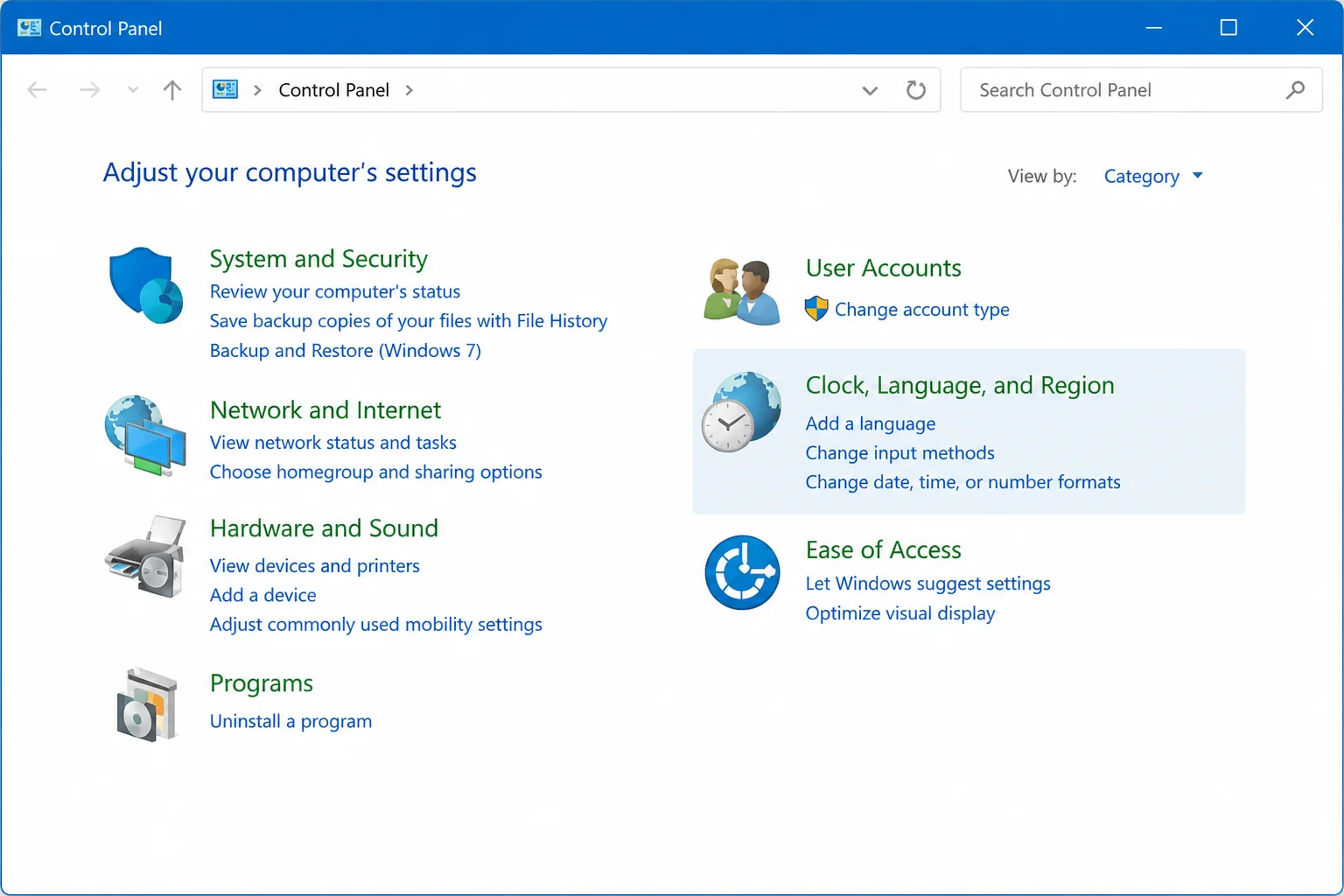This screenshot has width=1344, height=896.
Task: Refresh the Control Panel view
Action: pos(916,90)
